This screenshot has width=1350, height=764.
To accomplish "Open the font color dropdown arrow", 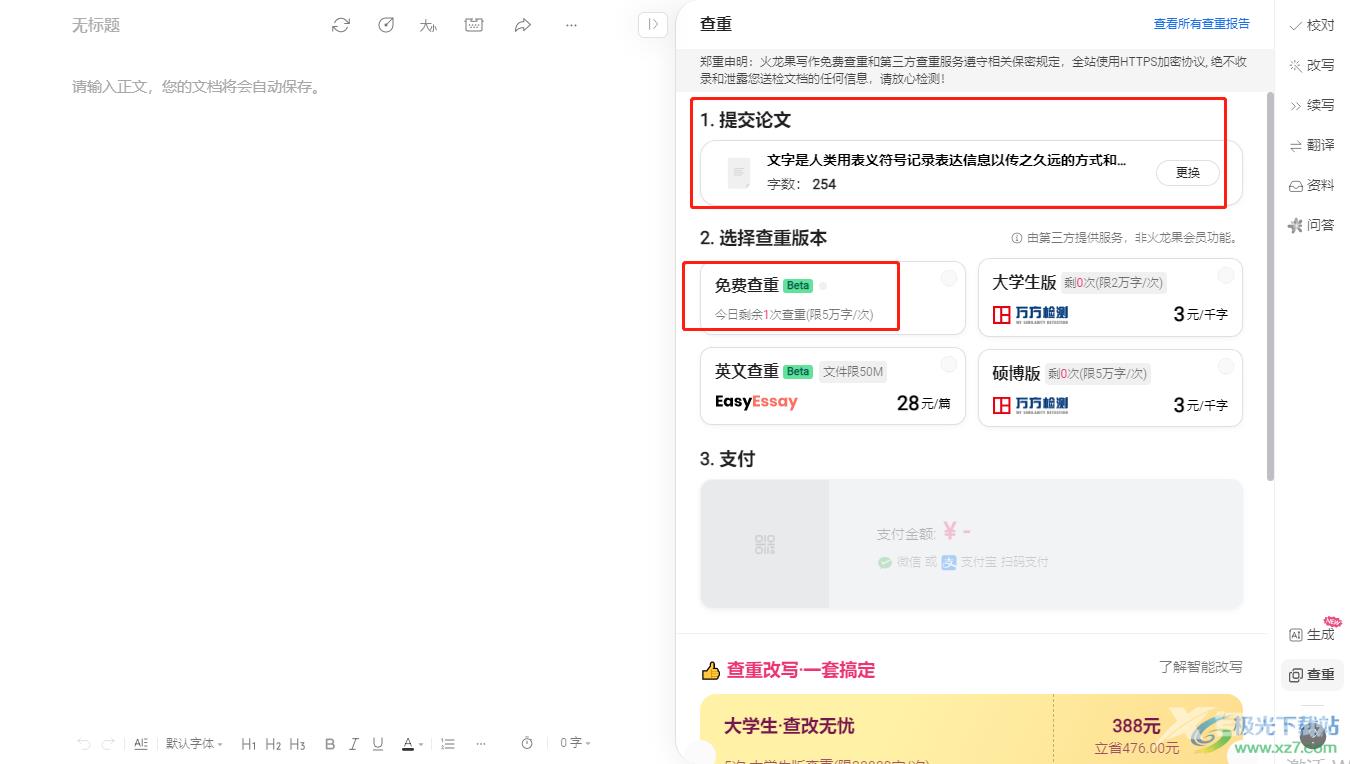I will pyautogui.click(x=421, y=745).
